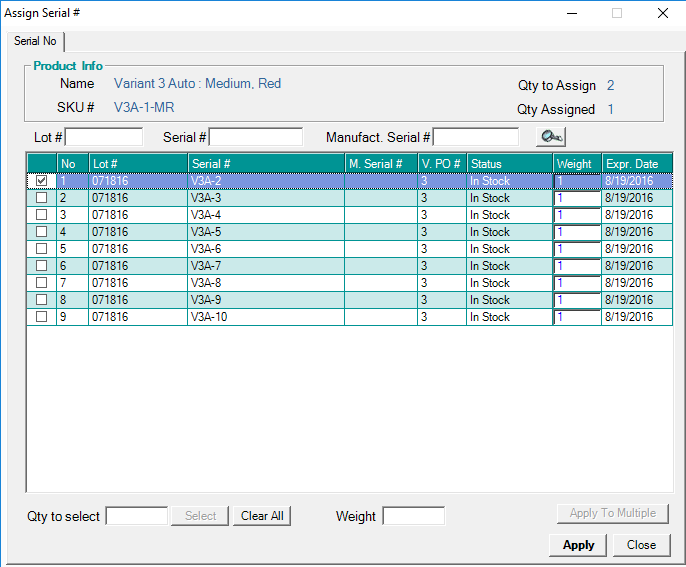The image size is (686, 567).
Task: Tick the checkbox for serial V3A-10
Action: (41, 317)
